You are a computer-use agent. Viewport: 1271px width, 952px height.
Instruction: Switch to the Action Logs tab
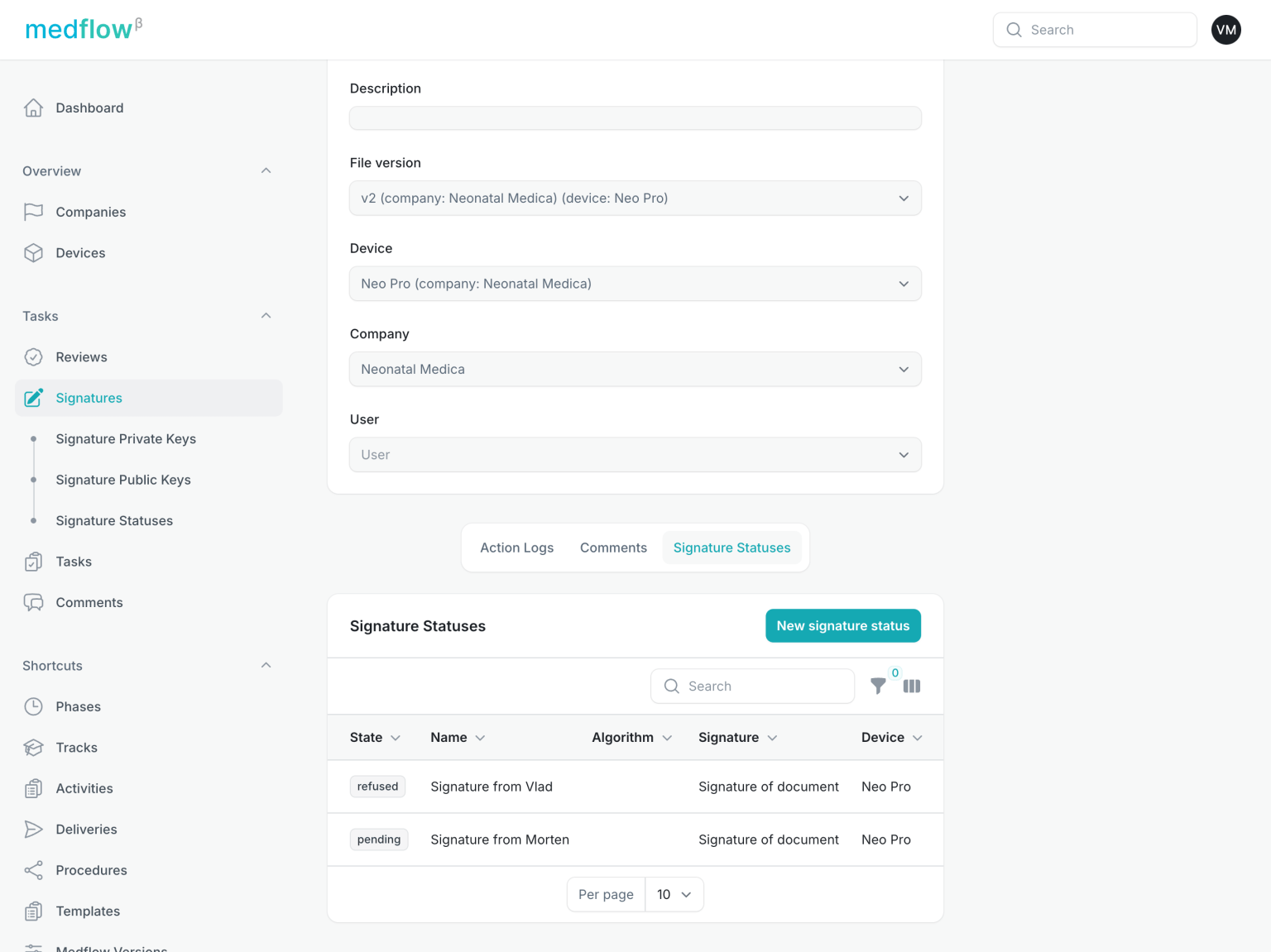point(516,547)
